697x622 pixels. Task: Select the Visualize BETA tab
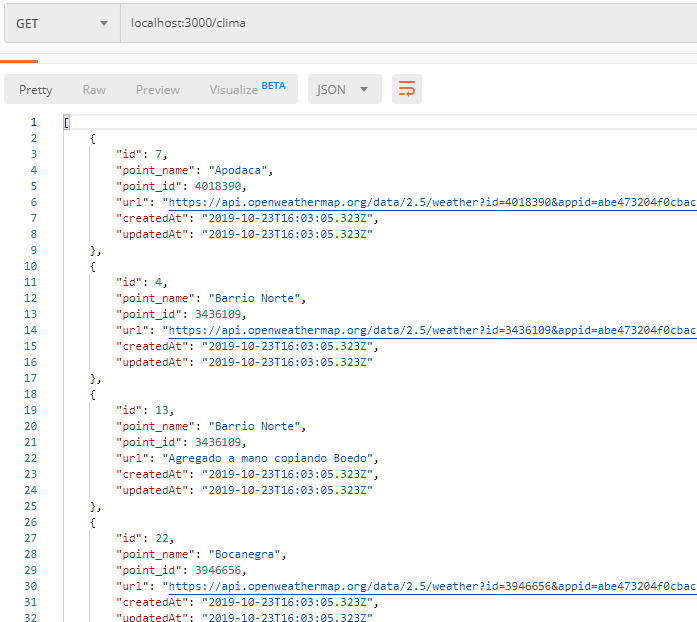pyautogui.click(x=246, y=89)
